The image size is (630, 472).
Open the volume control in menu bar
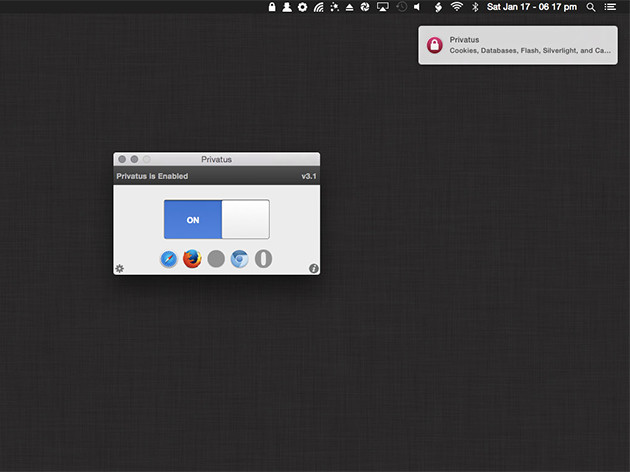[x=418, y=7]
